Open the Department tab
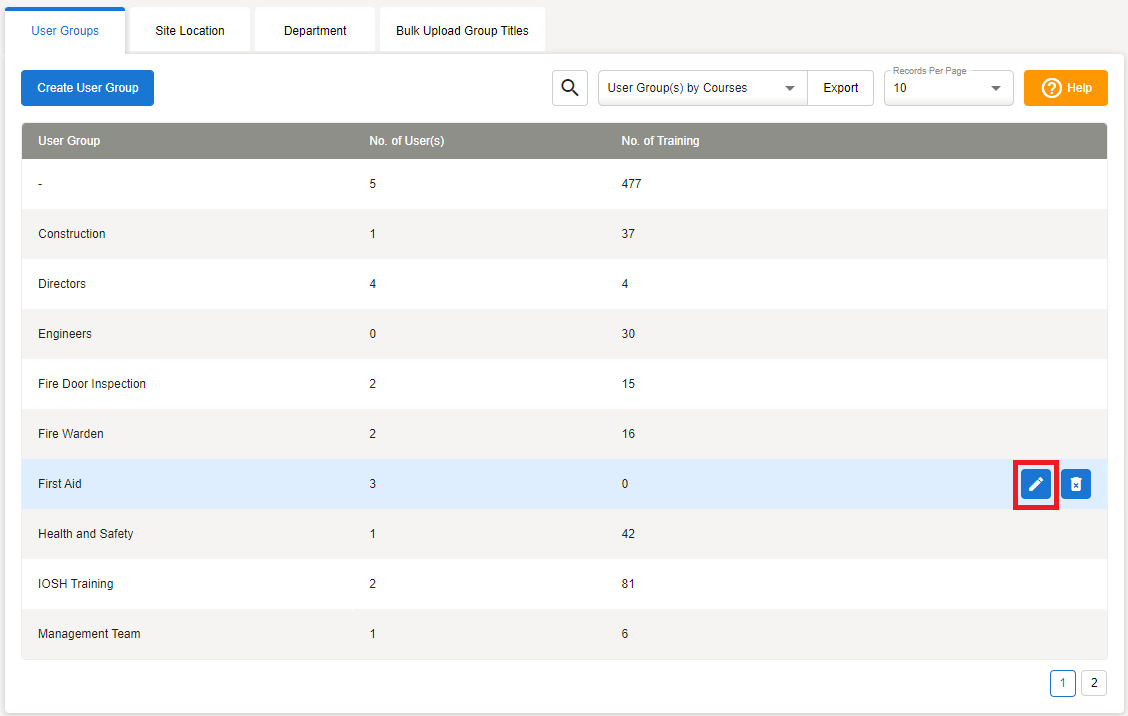The height and width of the screenshot is (716, 1128). tap(315, 31)
